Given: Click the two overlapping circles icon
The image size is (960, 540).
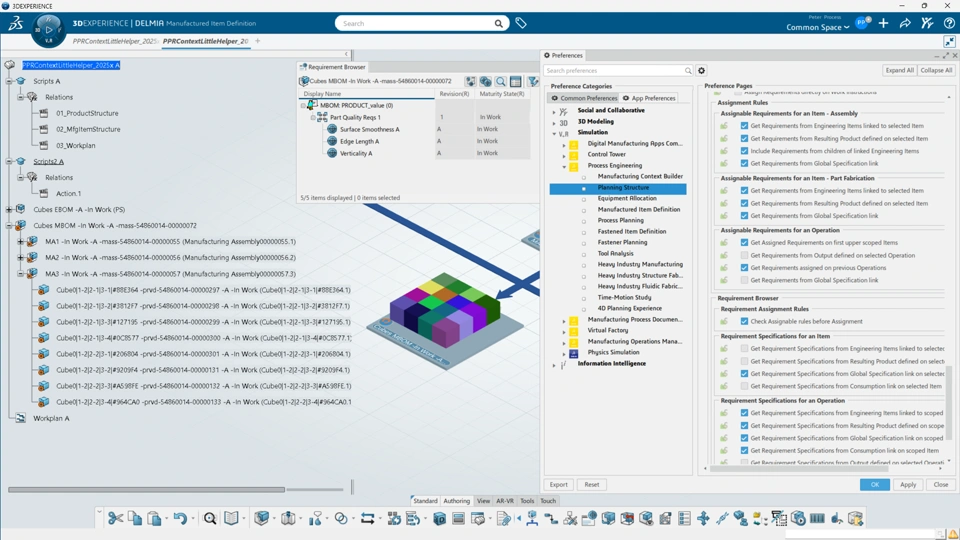Looking at the screenshot, I should click(x=341, y=519).
